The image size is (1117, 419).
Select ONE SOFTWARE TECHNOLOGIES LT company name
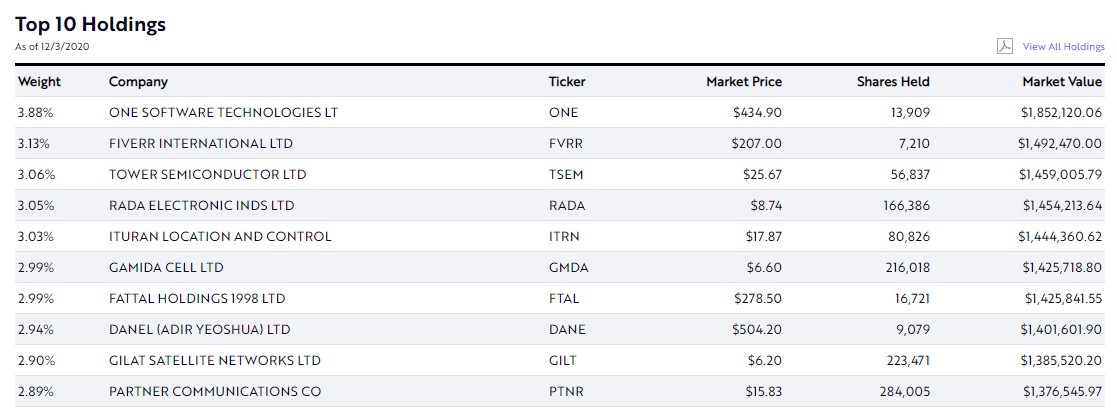(223, 113)
